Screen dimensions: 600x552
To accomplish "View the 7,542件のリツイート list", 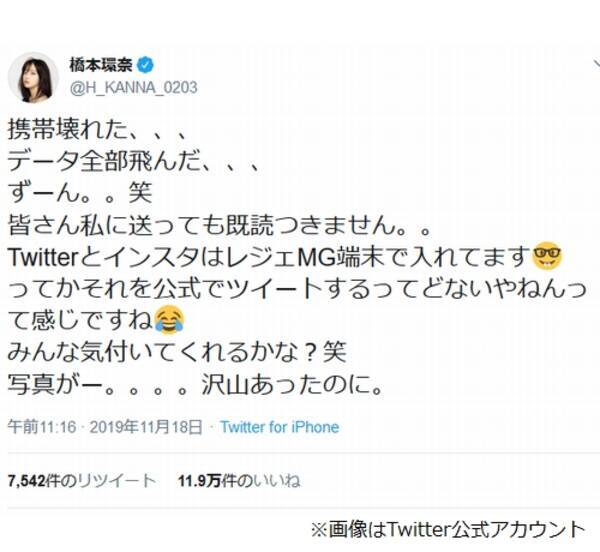I will click(x=82, y=480).
